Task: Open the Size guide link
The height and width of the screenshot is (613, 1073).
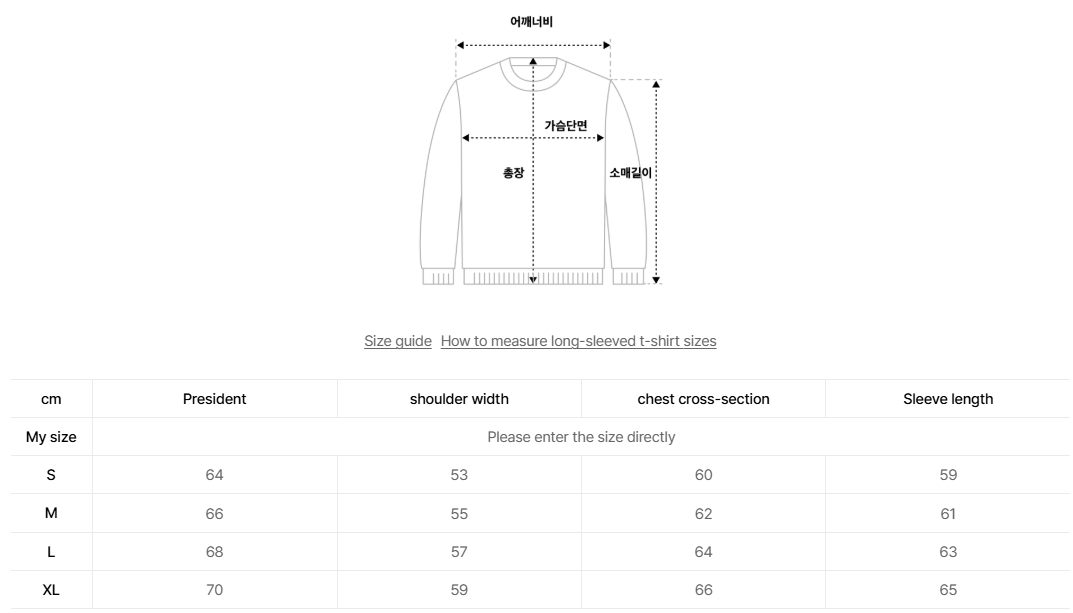Action: pos(398,341)
